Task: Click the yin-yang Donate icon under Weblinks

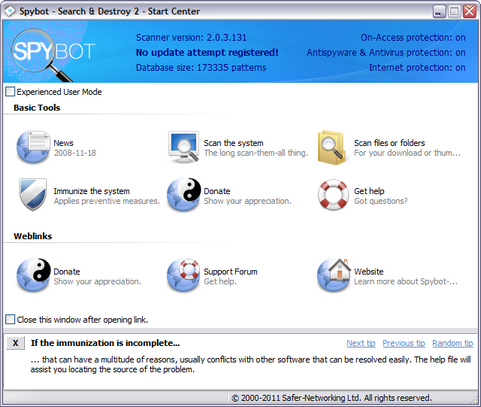Action: [x=33, y=275]
